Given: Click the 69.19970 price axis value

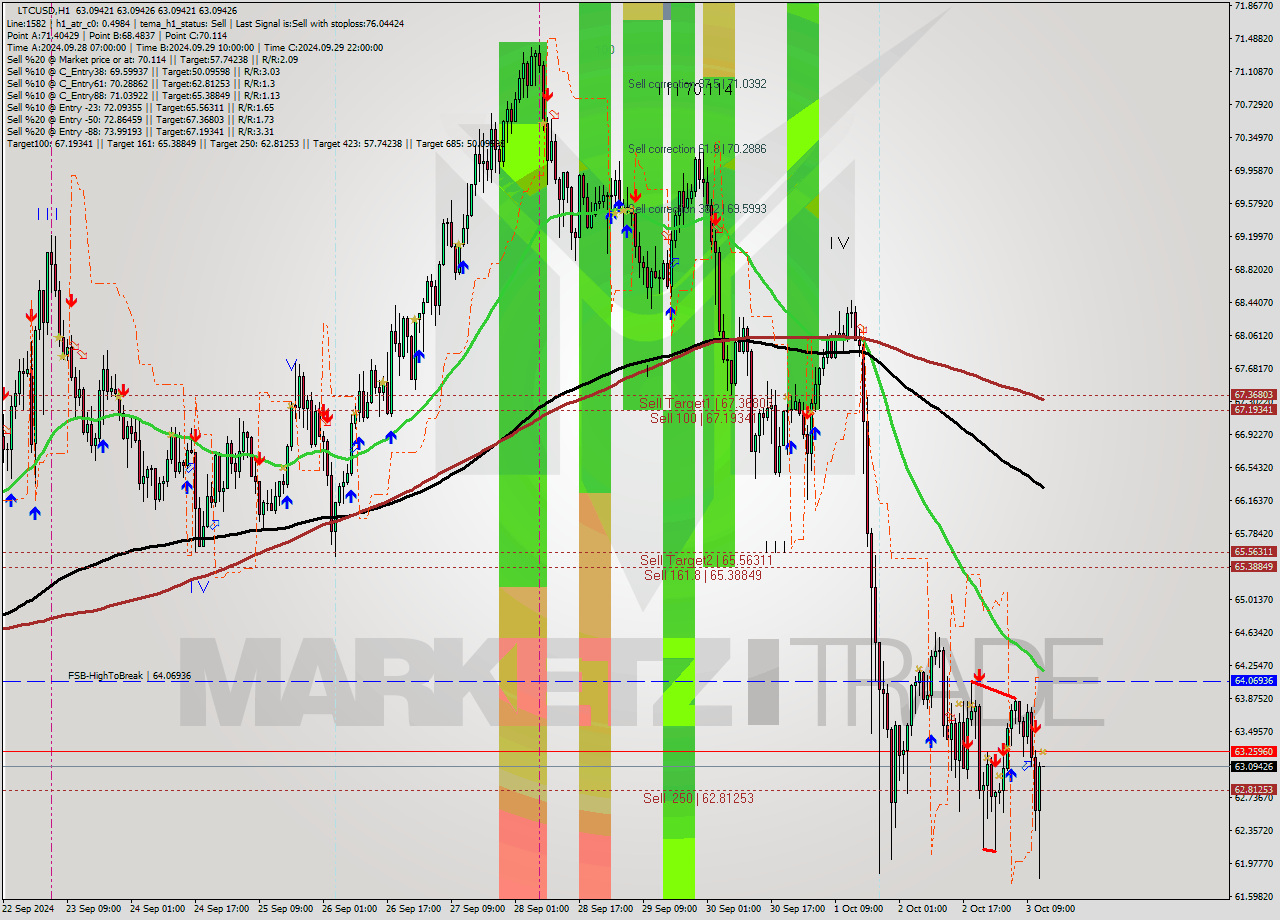Looking at the screenshot, I should [x=1254, y=236].
